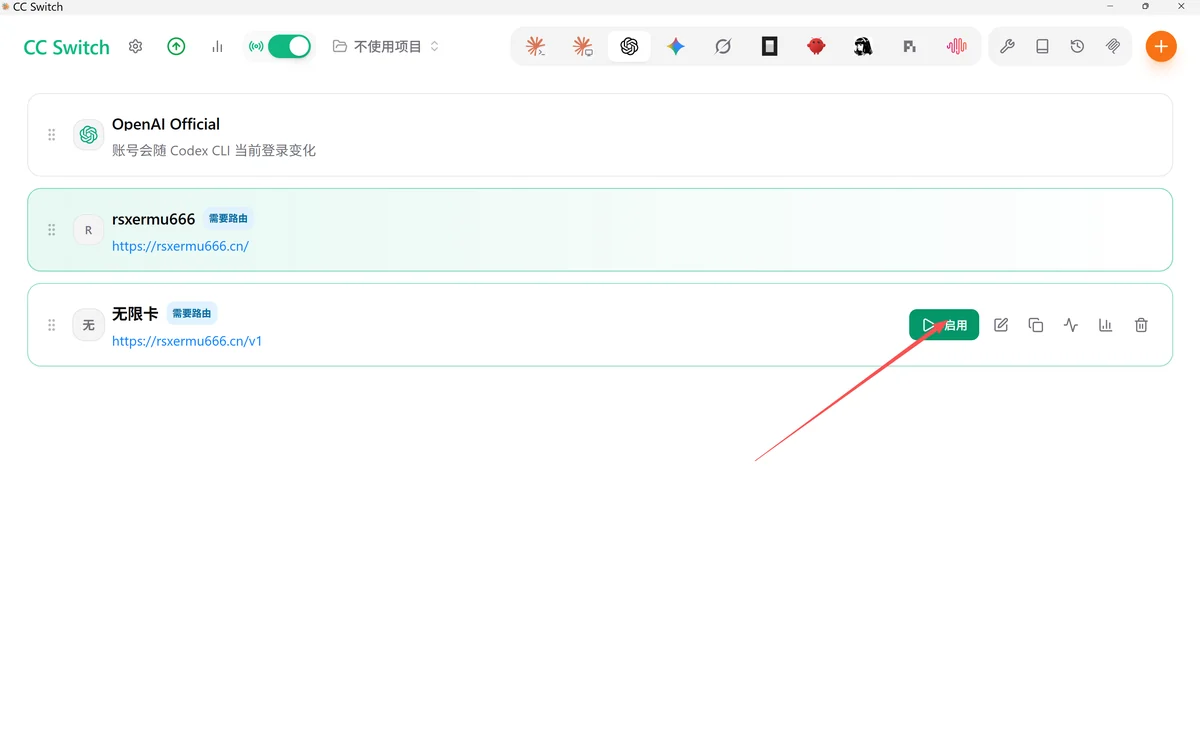
Task: Open the settings gear next to CC Switch
Action: pos(136,46)
